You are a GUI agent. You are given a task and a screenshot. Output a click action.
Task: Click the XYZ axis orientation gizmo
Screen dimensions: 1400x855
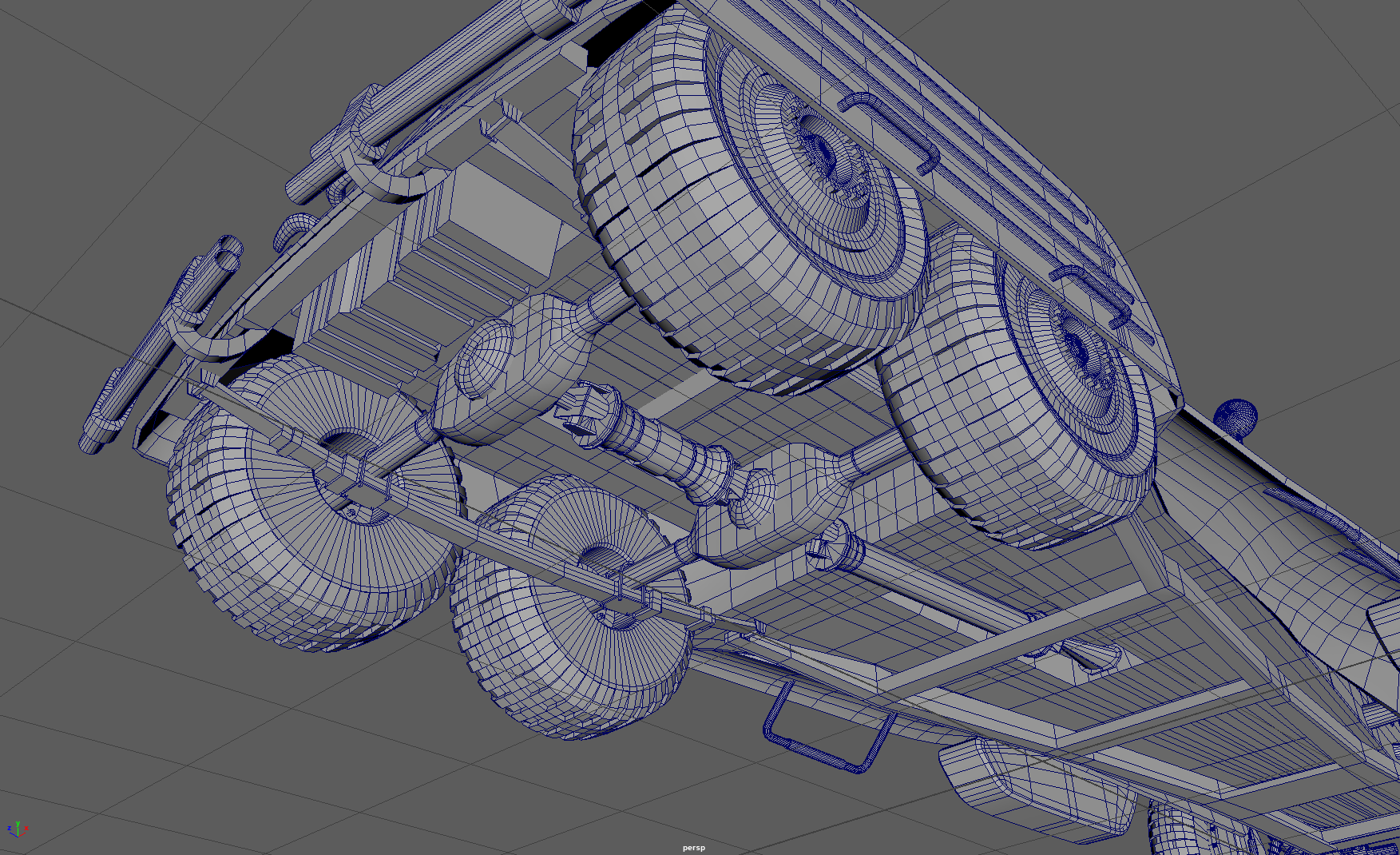click(17, 829)
